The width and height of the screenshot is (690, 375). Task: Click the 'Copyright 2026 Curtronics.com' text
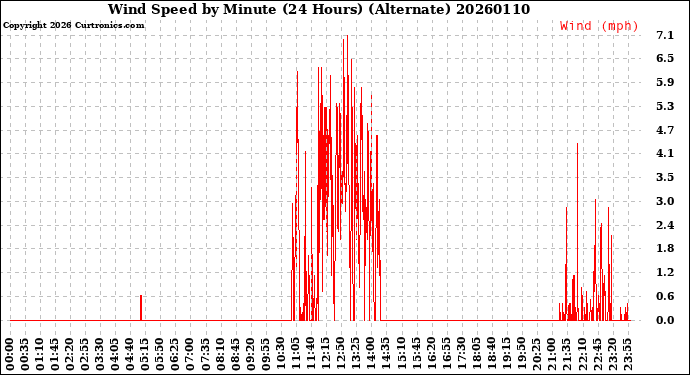pos(73,25)
